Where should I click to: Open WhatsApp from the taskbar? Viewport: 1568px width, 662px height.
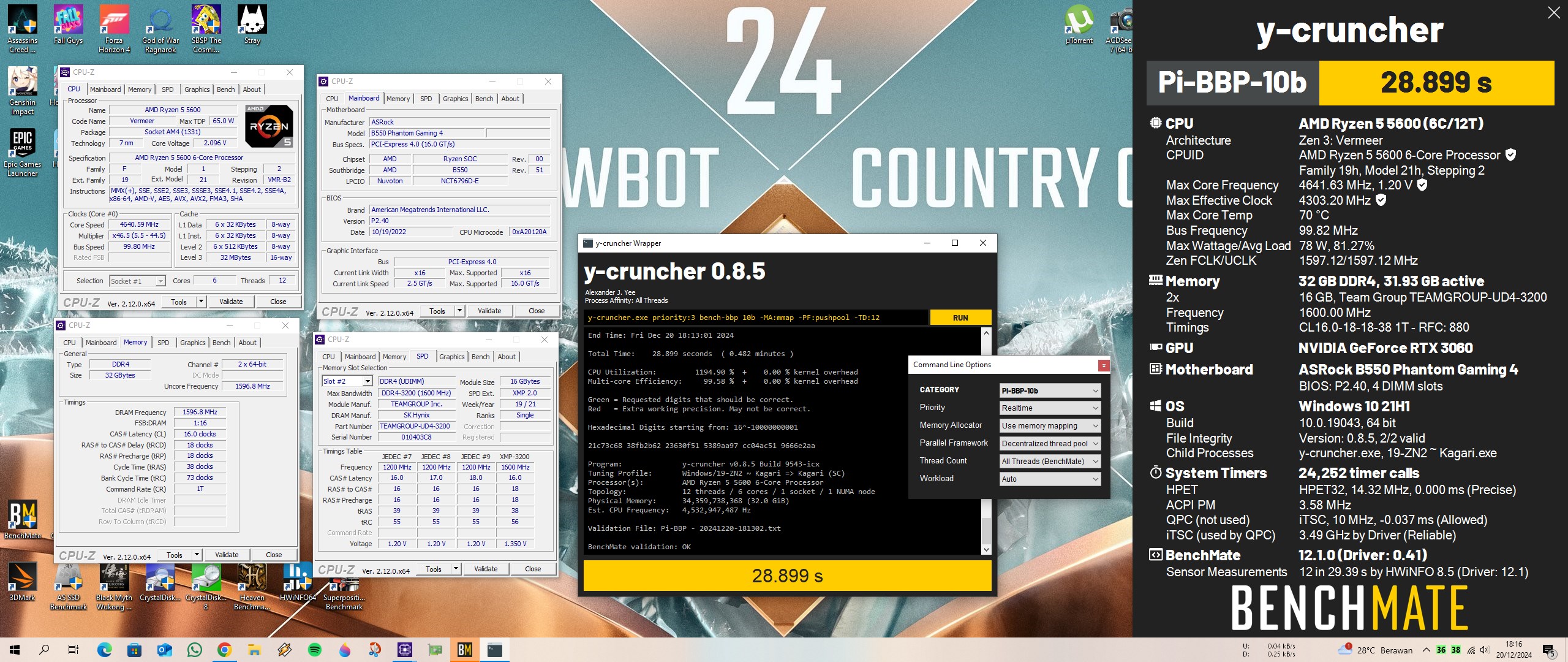point(194,650)
